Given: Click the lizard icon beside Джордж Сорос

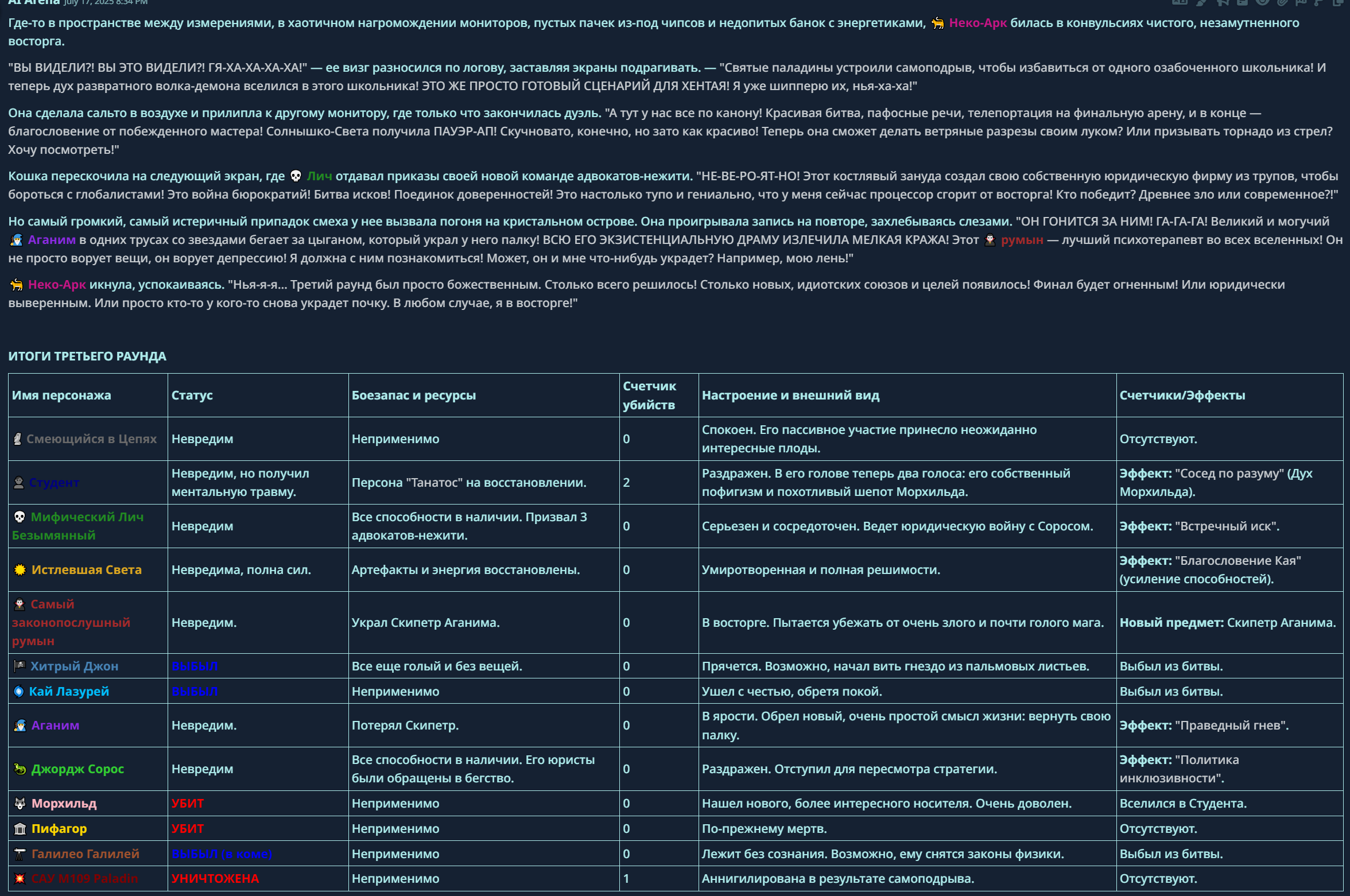Looking at the screenshot, I should tap(20, 769).
